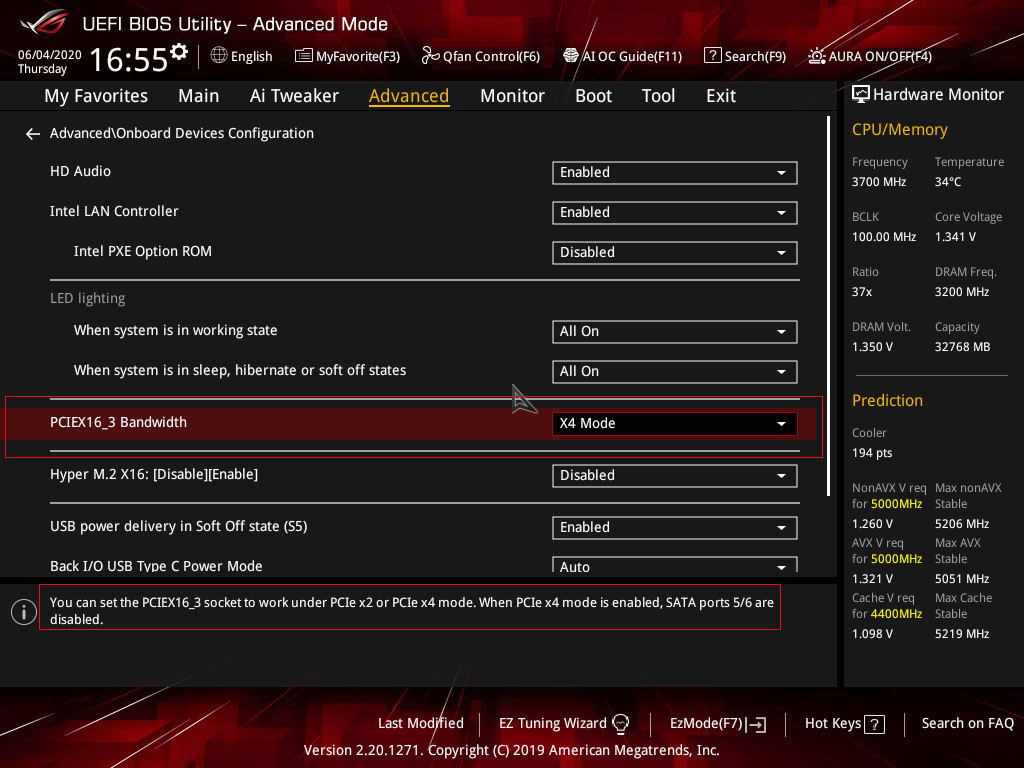Open the Search on FAQ link

(x=967, y=723)
